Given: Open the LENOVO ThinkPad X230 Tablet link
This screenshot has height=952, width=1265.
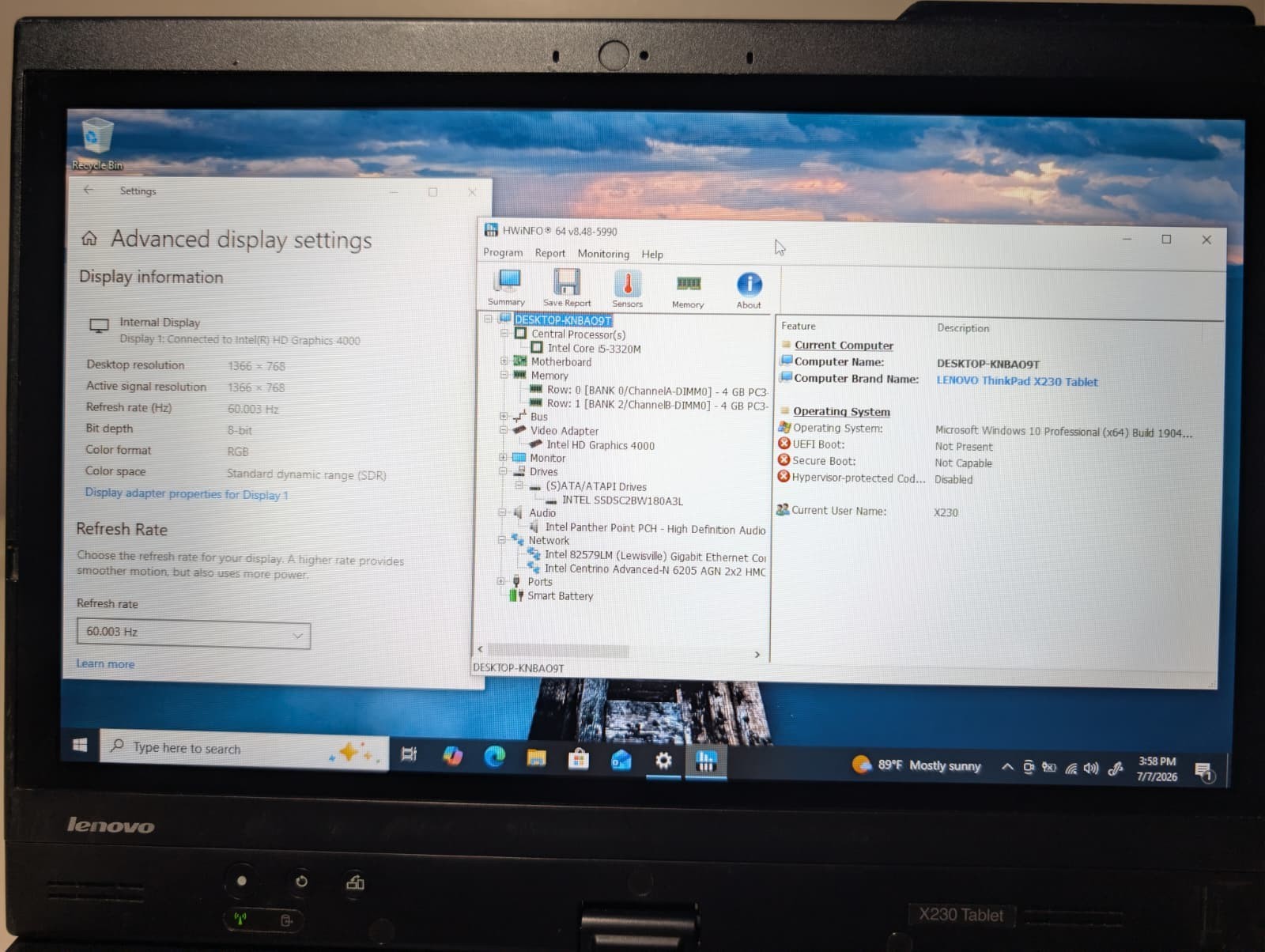Looking at the screenshot, I should pos(1017,381).
